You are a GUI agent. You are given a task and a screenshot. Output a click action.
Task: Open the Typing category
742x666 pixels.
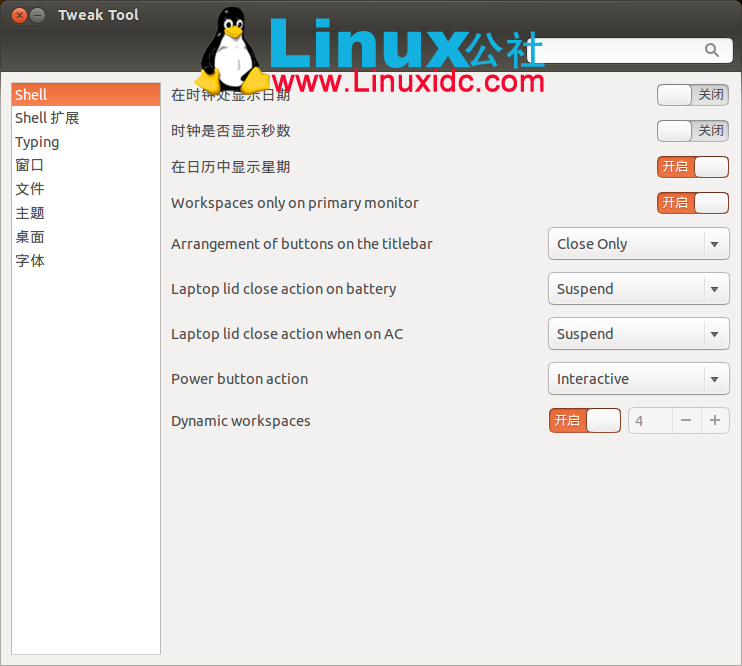point(86,142)
